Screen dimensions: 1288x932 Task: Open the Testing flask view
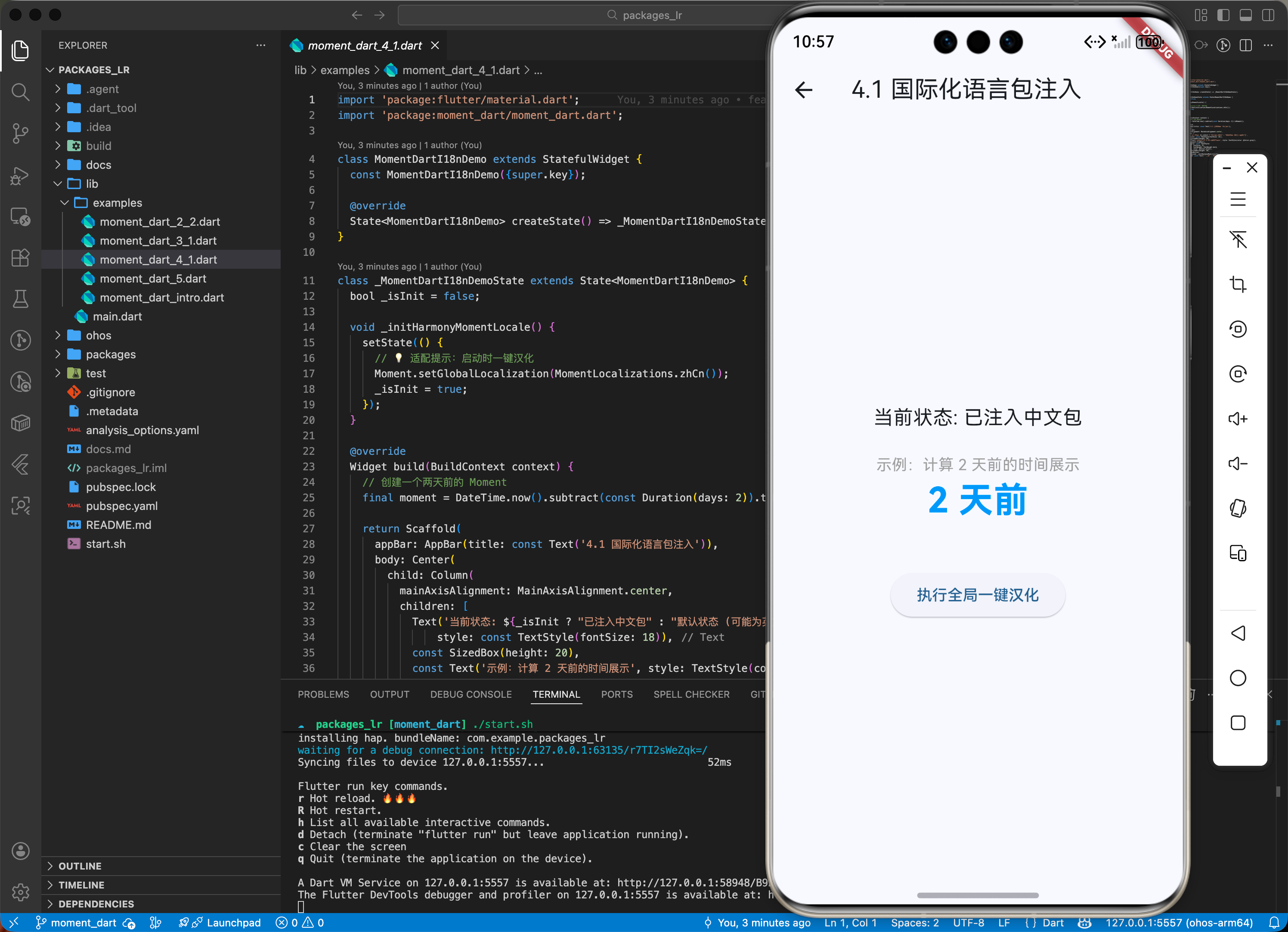point(20,299)
